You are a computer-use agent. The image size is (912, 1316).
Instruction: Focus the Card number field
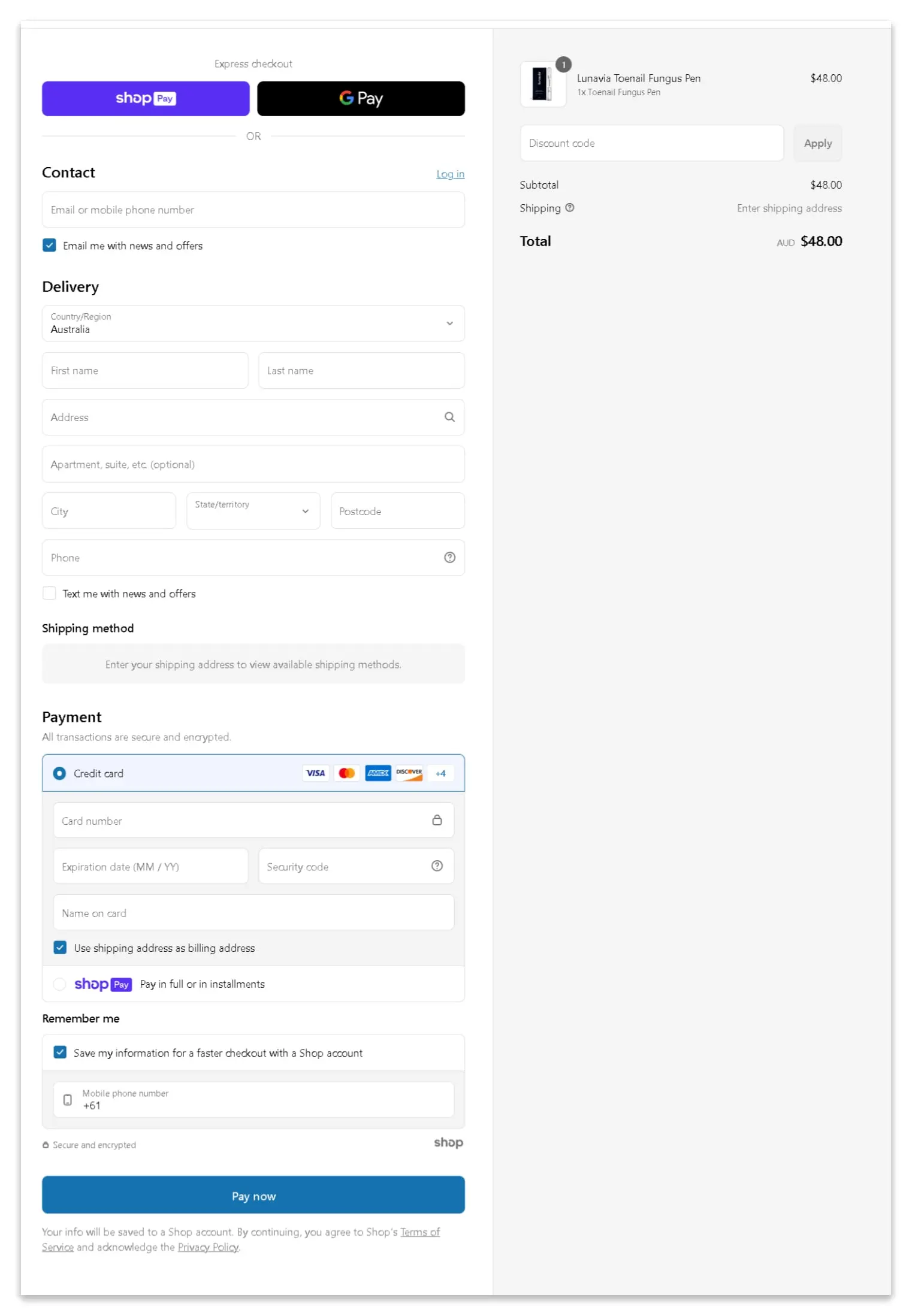coord(253,820)
